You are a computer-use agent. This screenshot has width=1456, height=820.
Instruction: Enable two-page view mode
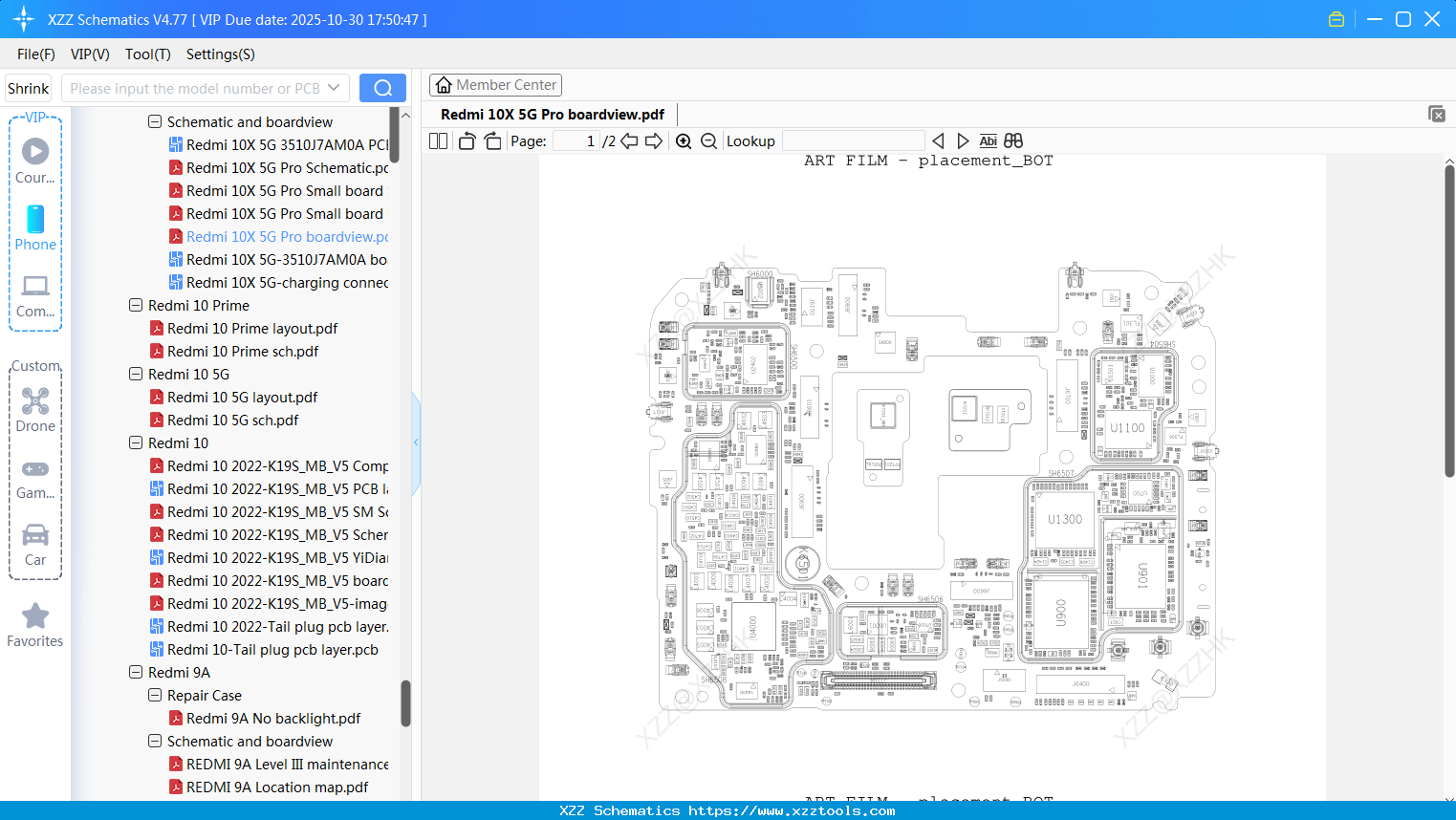pos(438,140)
